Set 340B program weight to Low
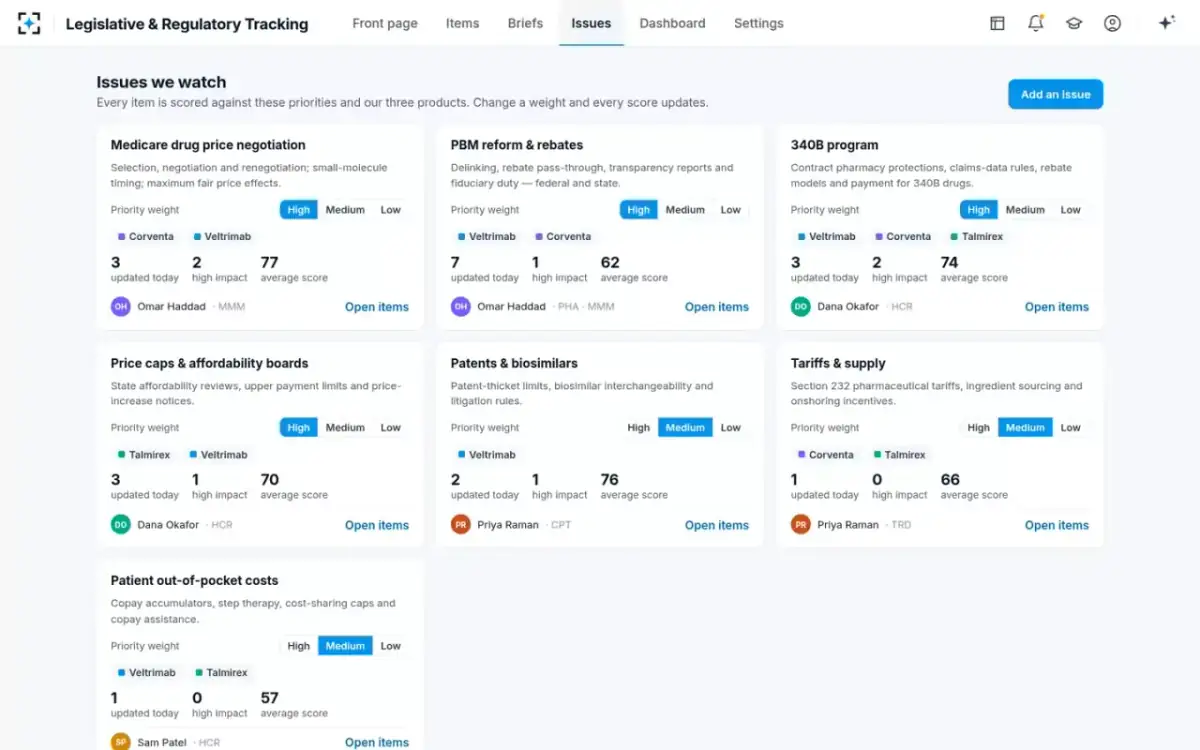 coord(1071,210)
